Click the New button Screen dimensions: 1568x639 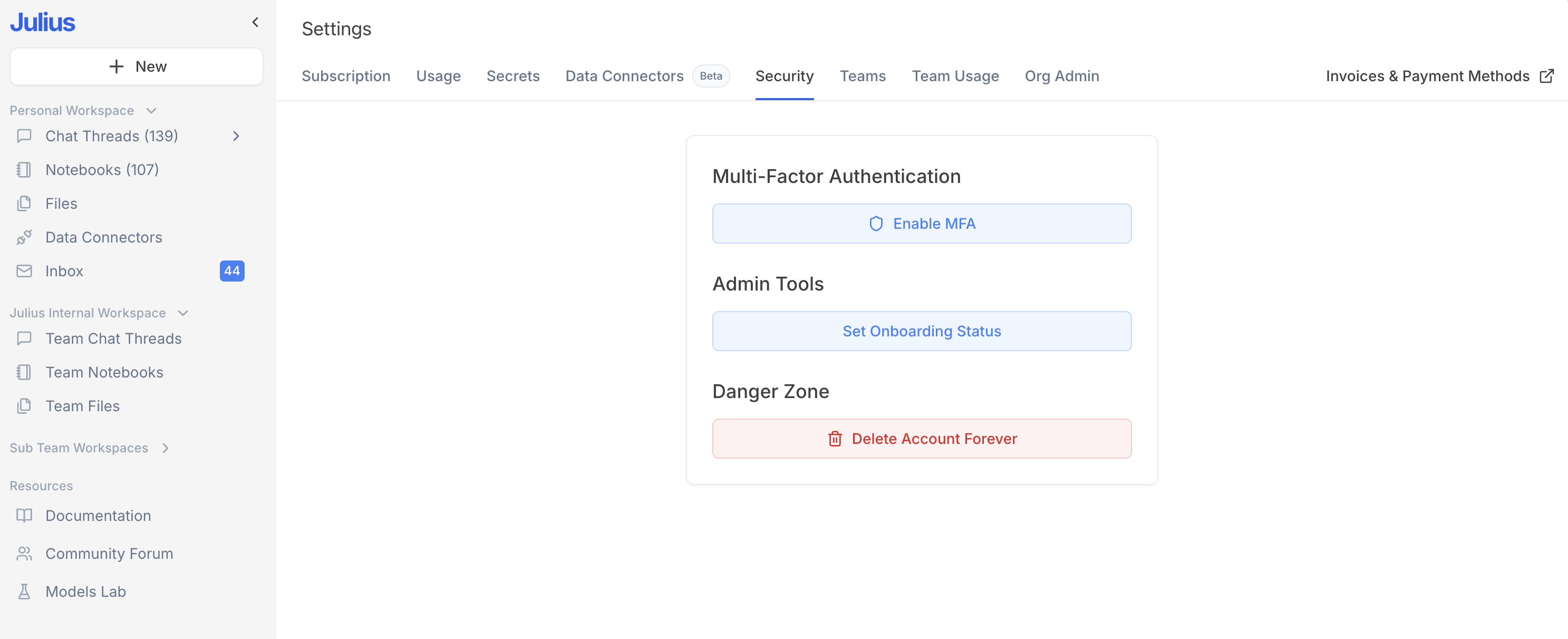point(137,66)
